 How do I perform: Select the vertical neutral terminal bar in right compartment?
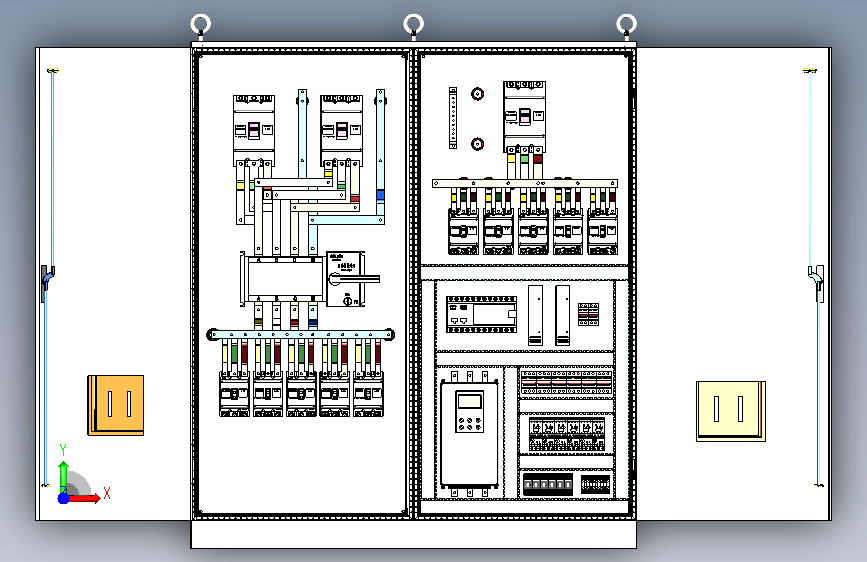pyautogui.click(x=453, y=118)
